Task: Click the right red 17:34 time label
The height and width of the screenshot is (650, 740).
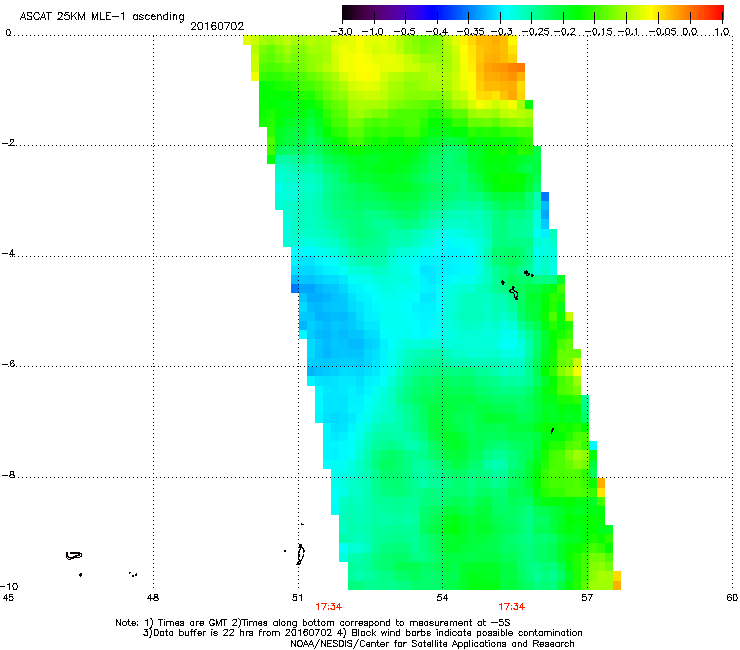Action: pyautogui.click(x=512, y=607)
